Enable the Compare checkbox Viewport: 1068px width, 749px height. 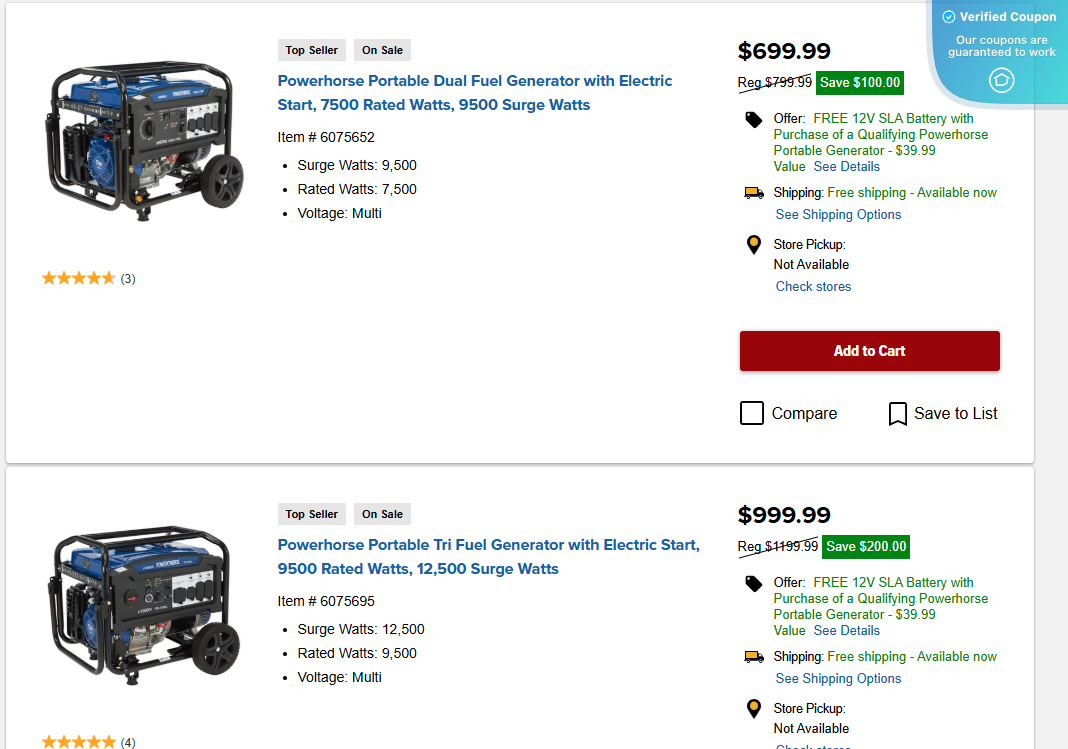tap(752, 412)
